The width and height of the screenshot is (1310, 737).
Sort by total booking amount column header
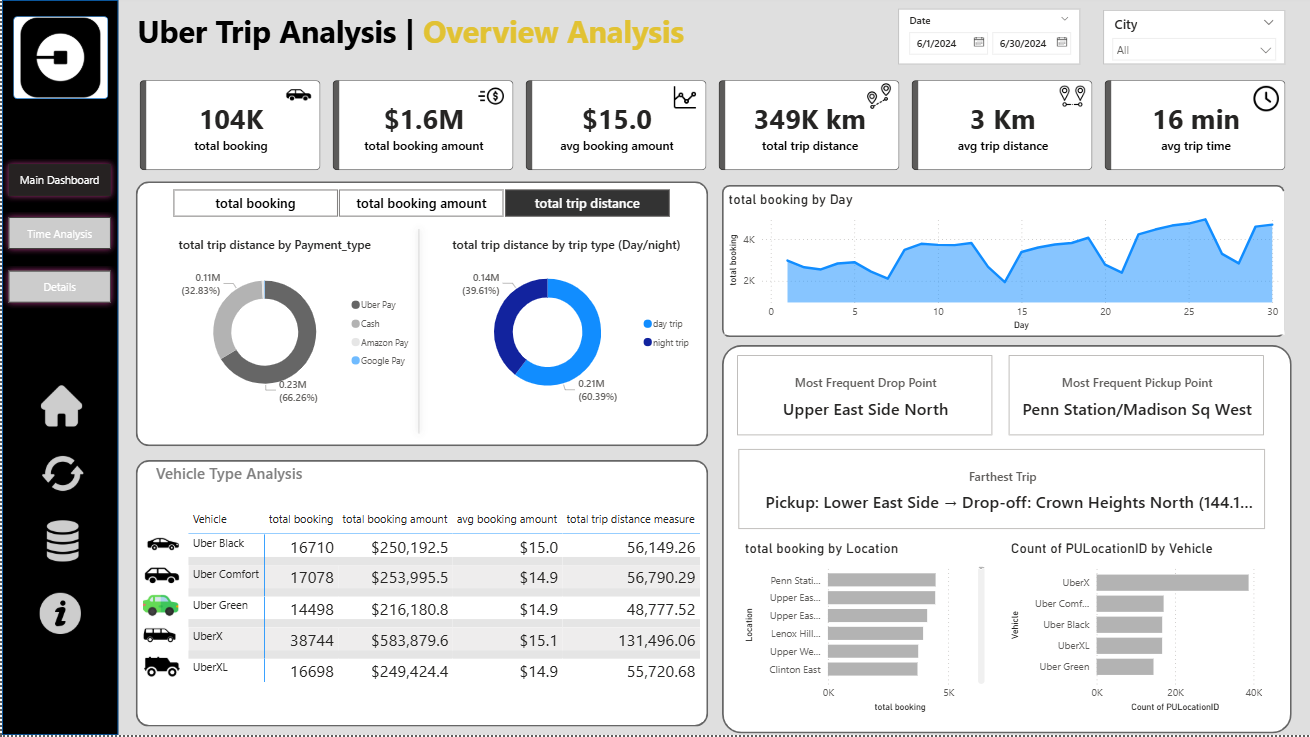[x=395, y=519]
